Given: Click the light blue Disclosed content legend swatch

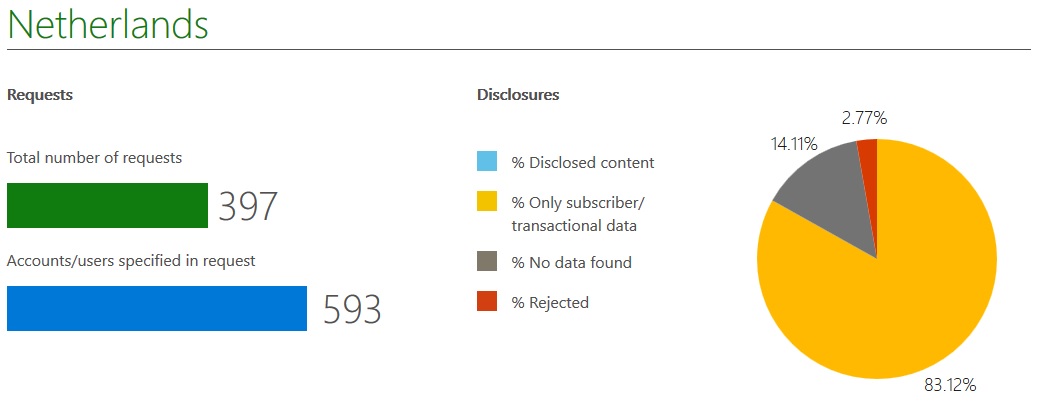Looking at the screenshot, I should (487, 162).
